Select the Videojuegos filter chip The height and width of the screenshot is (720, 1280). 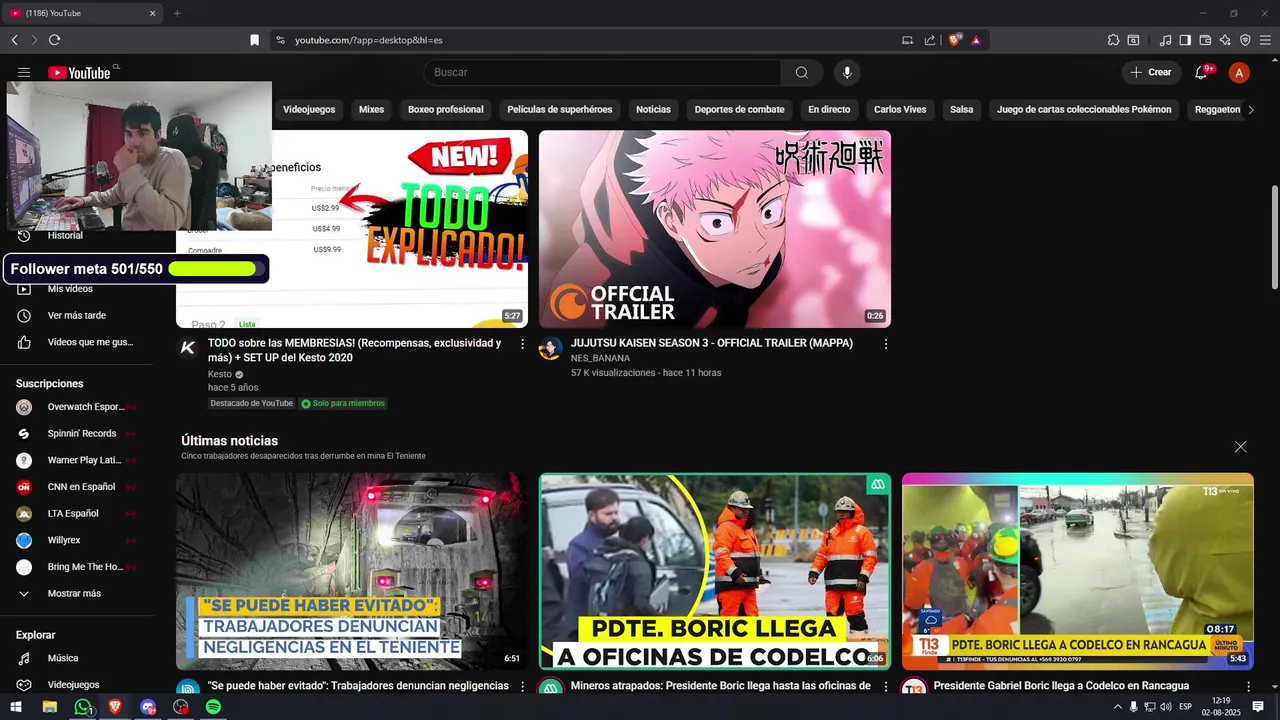[309, 110]
